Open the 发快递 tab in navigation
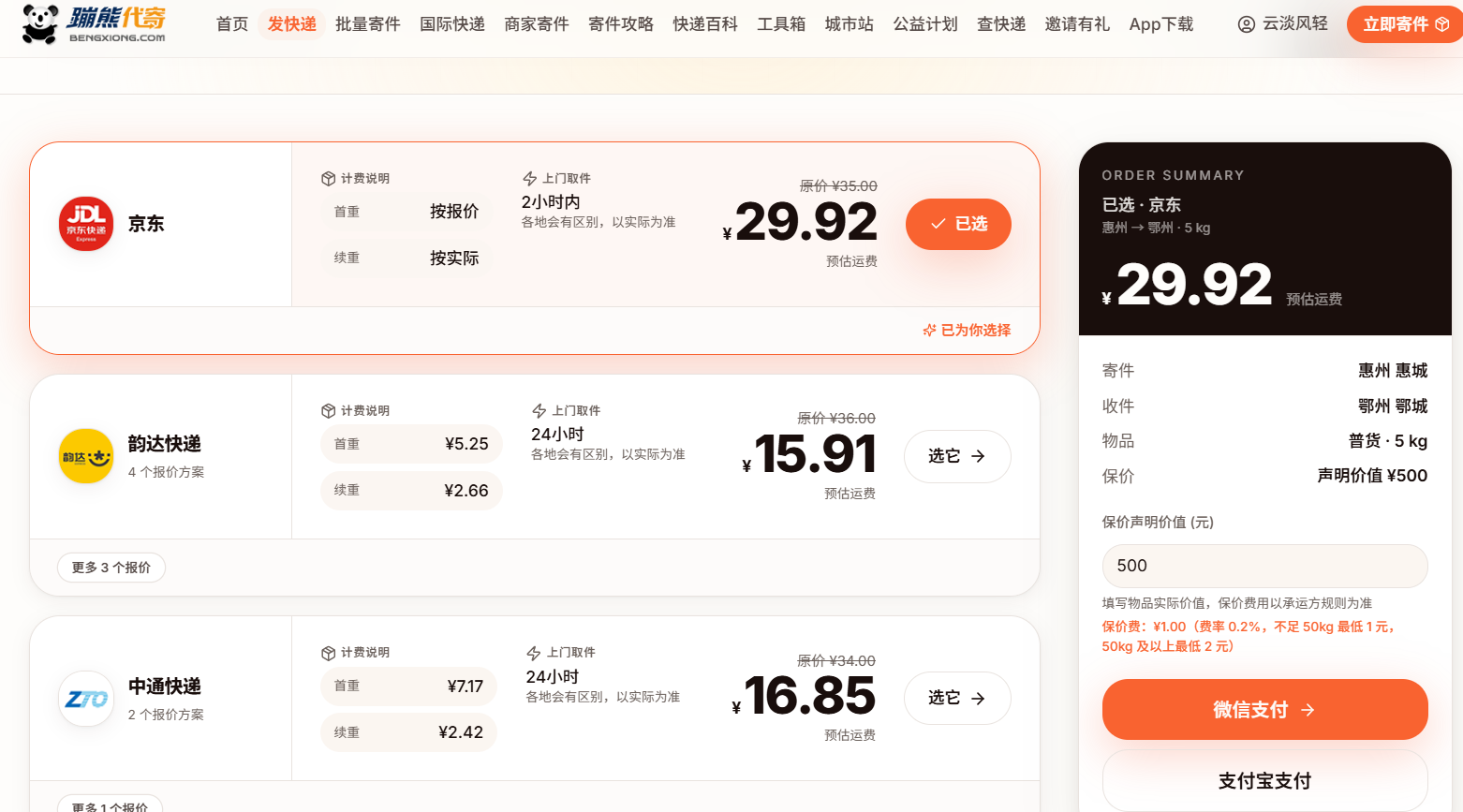Screen dimensions: 1463x812 (x=291, y=24)
